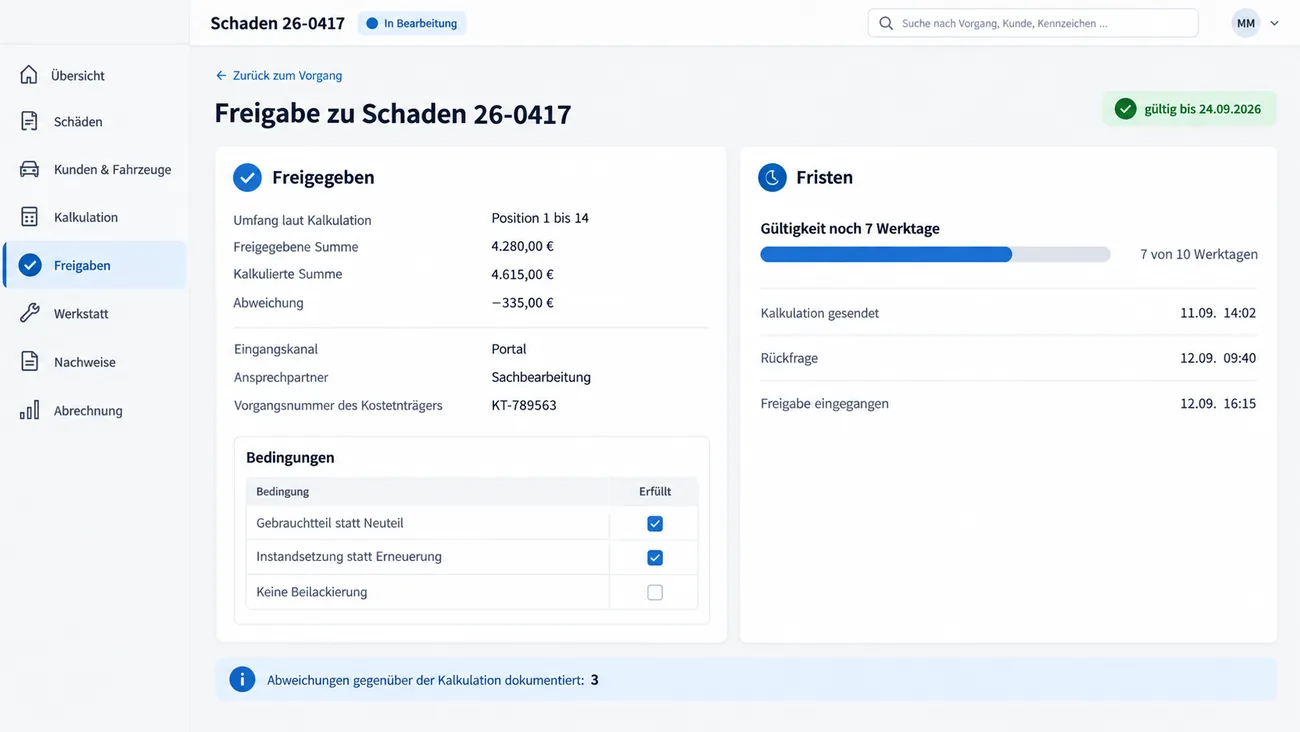
Task: Click the Bedingungen section heading
Action: click(290, 457)
